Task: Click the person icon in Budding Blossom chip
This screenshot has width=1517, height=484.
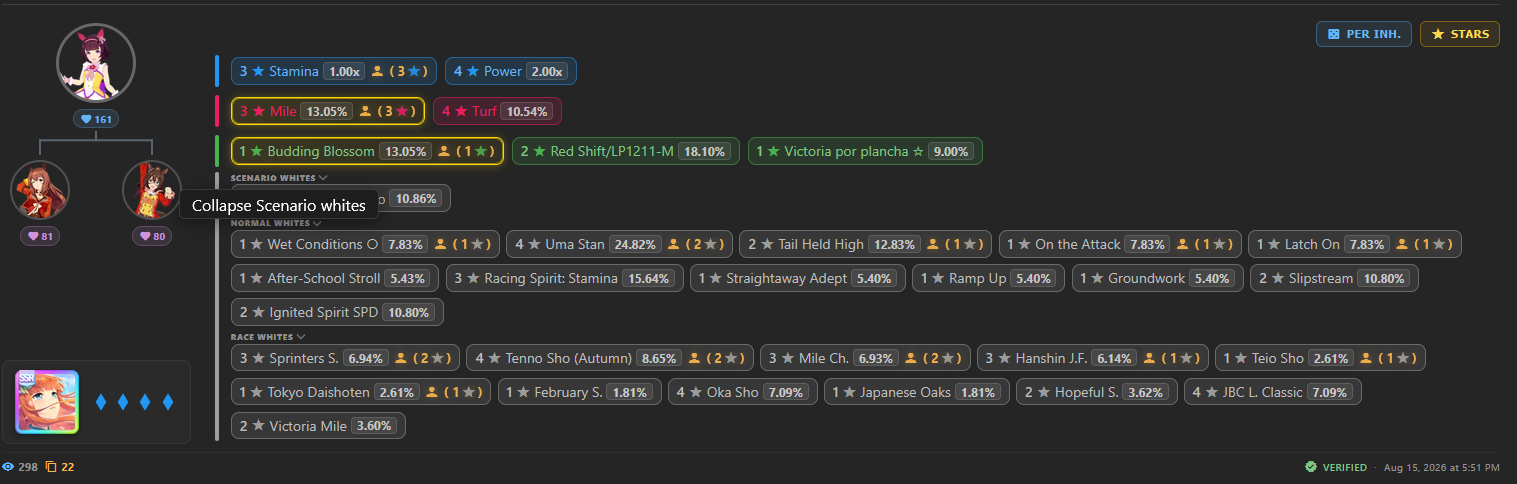Action: click(x=444, y=151)
